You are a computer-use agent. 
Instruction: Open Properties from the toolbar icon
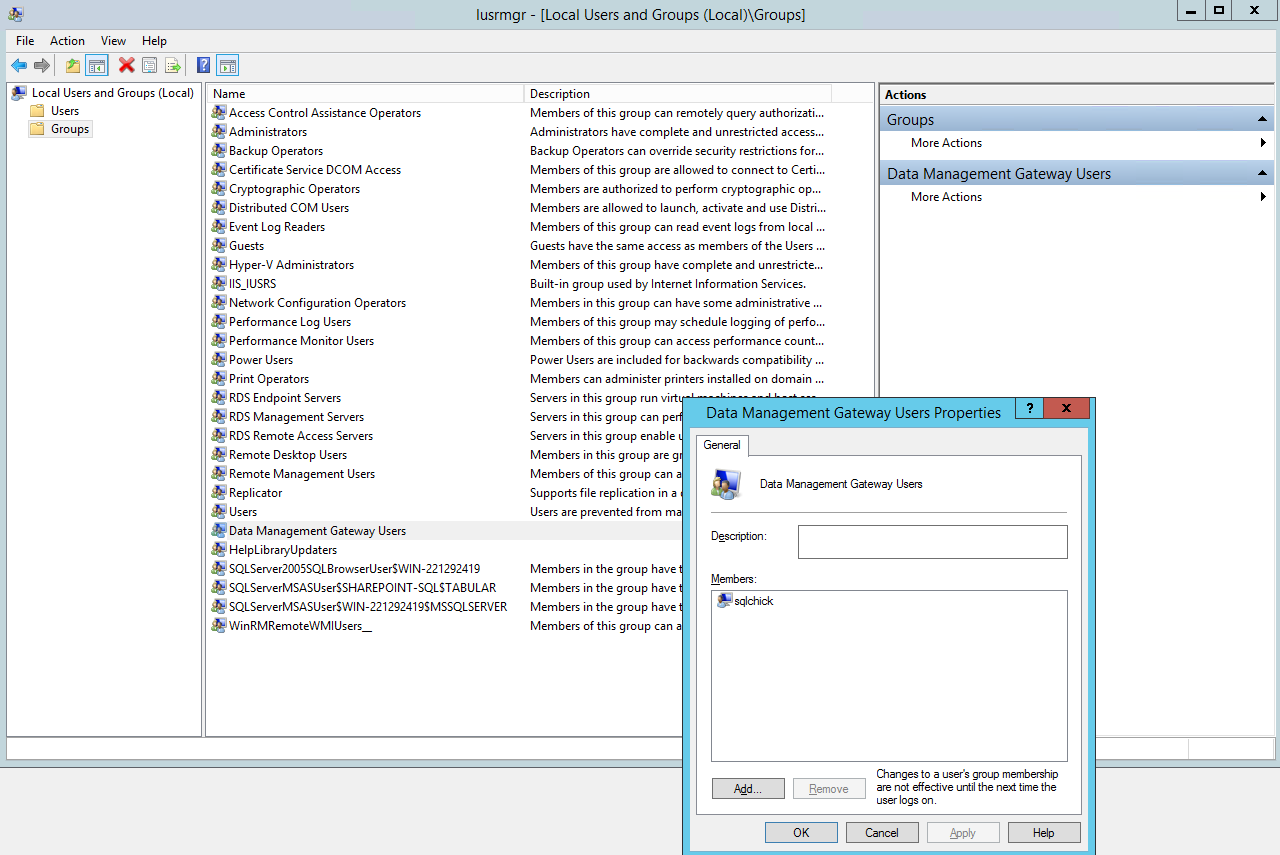149,66
